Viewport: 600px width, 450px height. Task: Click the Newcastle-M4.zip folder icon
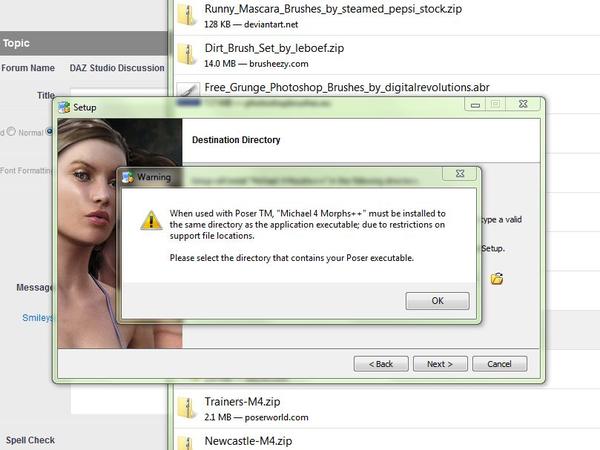tap(187, 443)
